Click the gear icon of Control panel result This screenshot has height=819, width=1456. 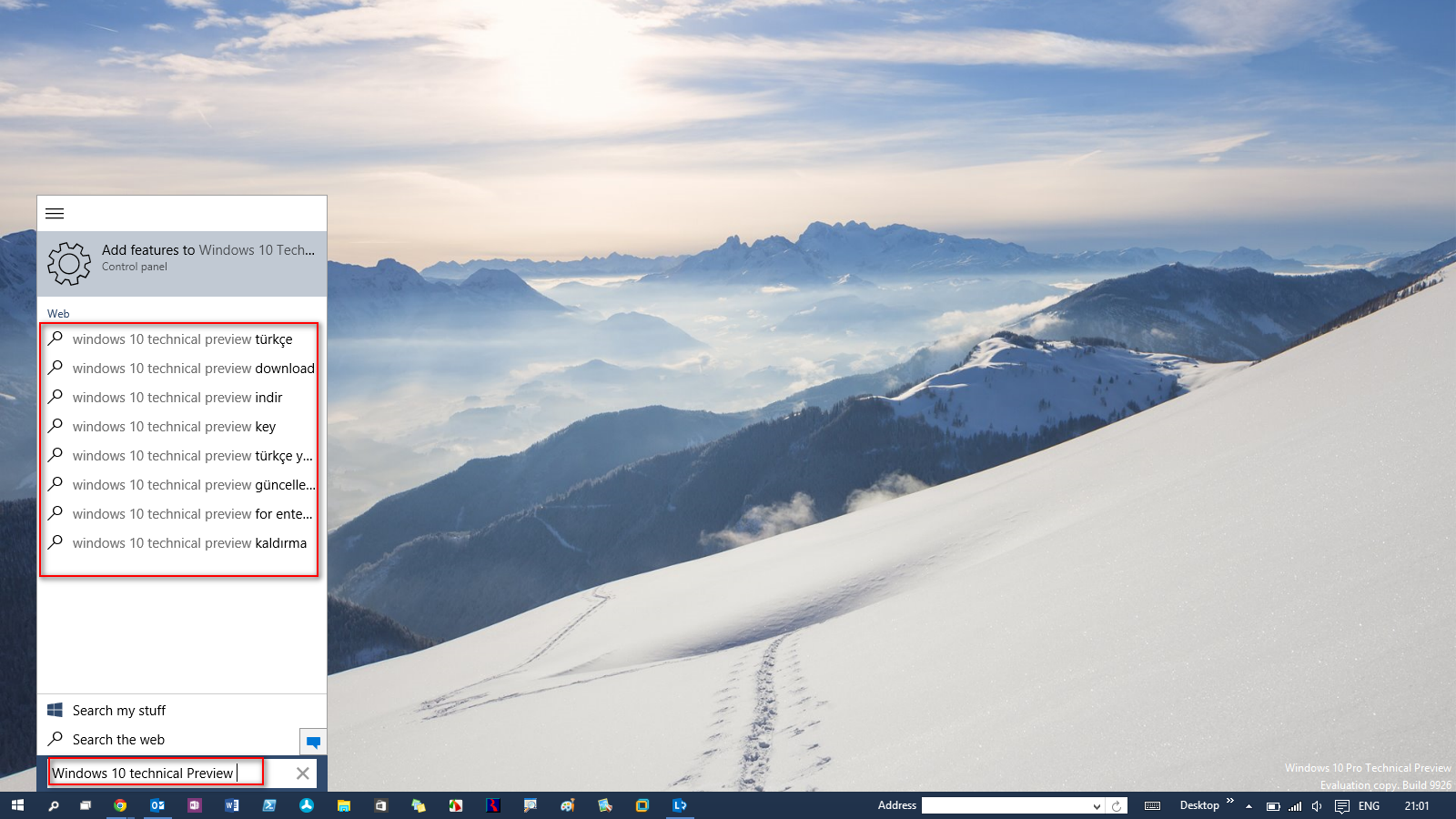(x=69, y=264)
